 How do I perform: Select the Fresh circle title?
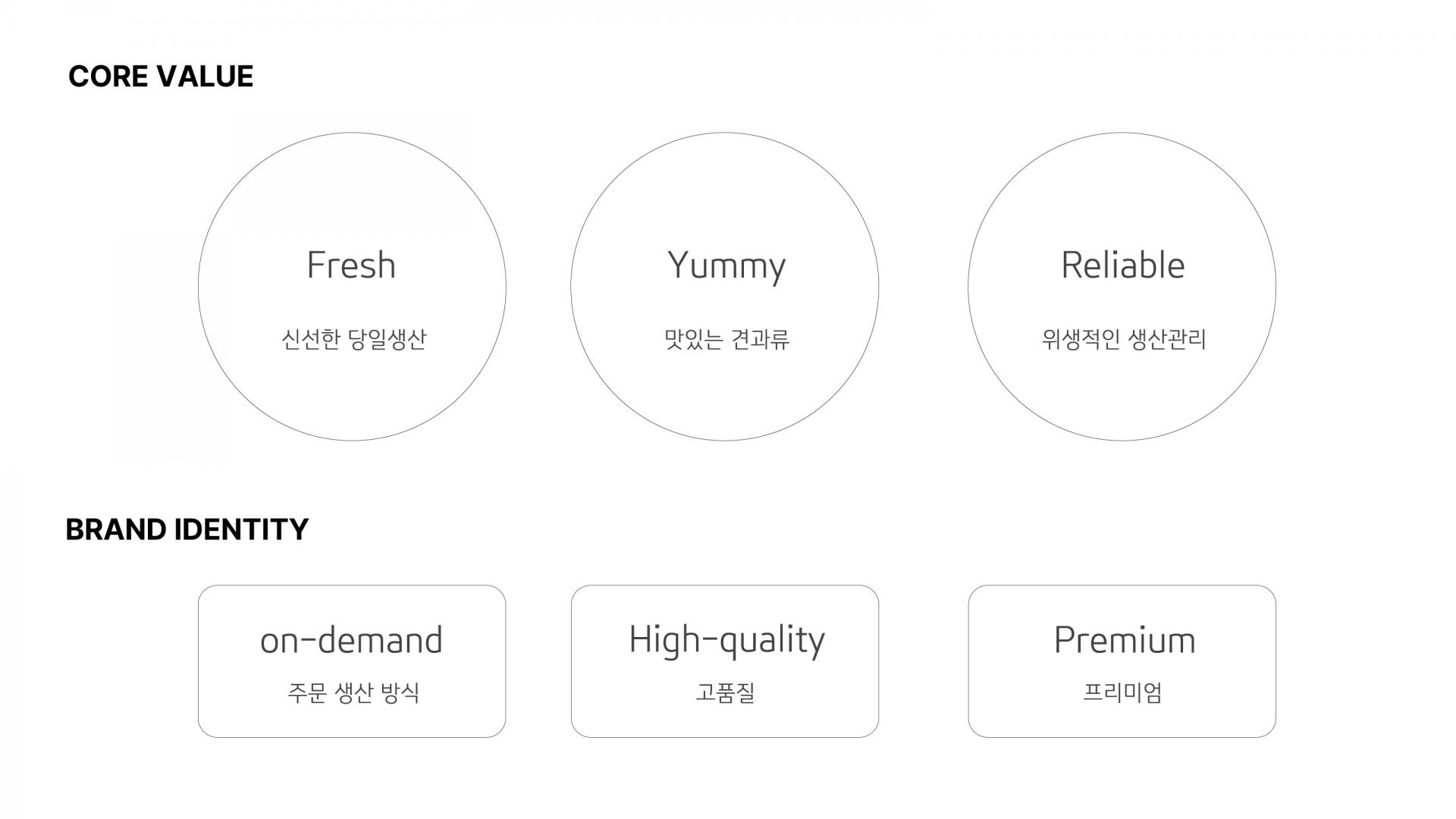pyautogui.click(x=351, y=265)
